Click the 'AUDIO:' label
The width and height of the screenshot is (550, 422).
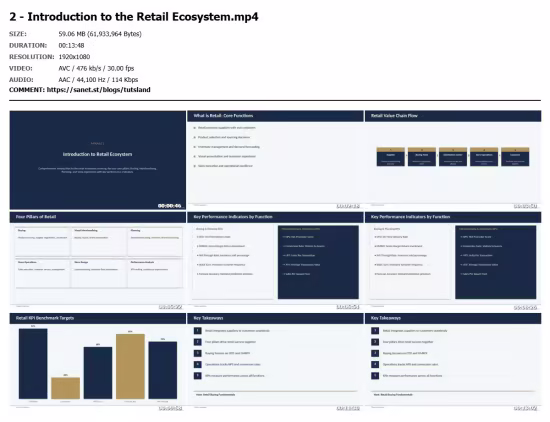point(21,80)
